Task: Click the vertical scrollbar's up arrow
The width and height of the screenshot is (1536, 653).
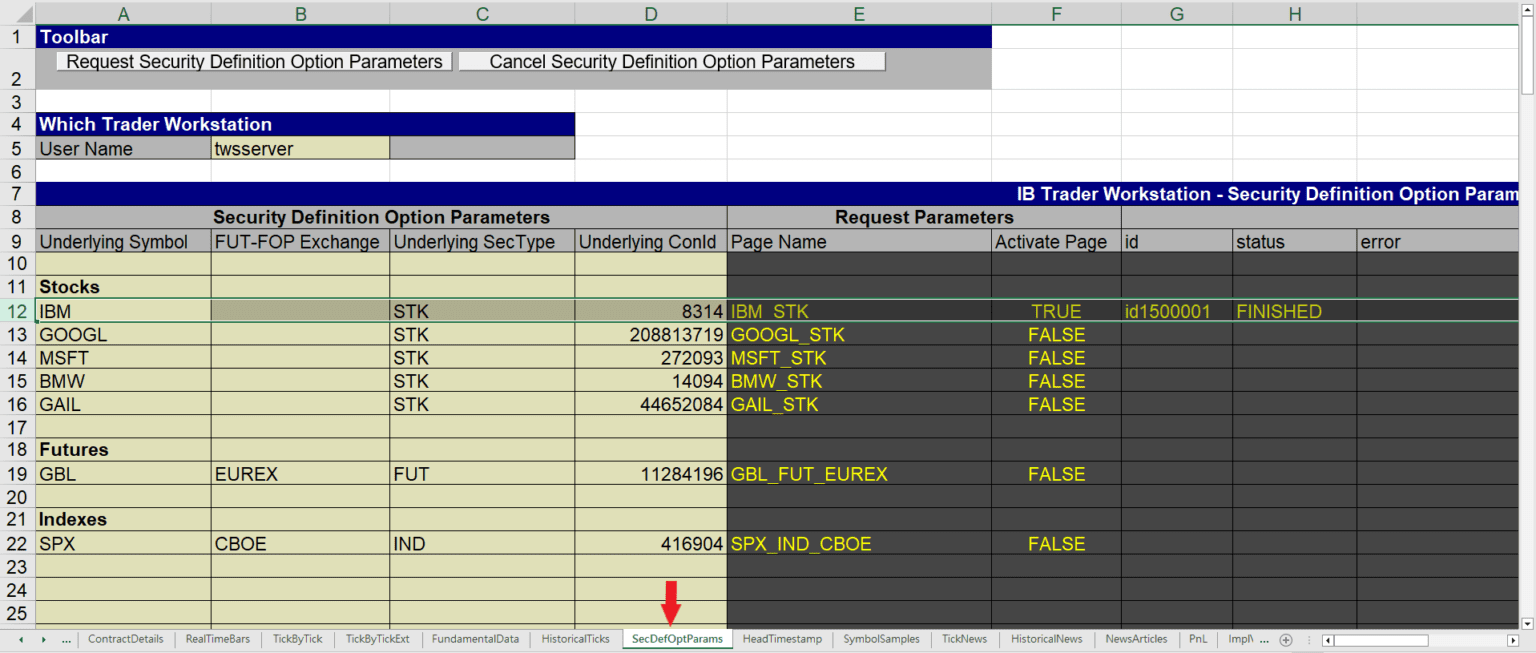Action: pos(1529,8)
